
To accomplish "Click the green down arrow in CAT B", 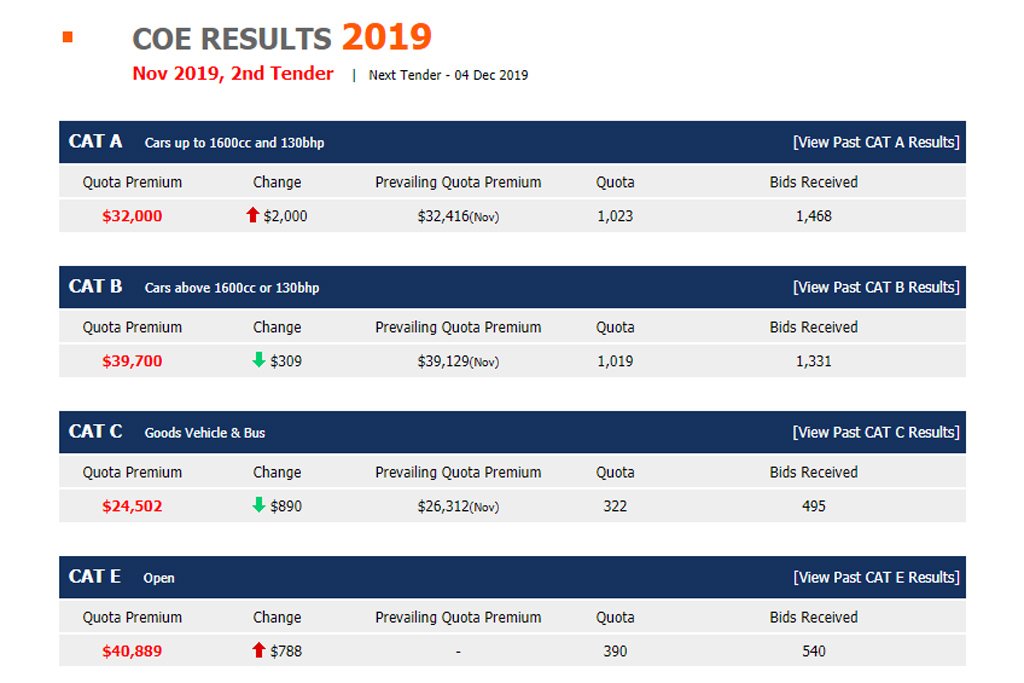I will (259, 360).
